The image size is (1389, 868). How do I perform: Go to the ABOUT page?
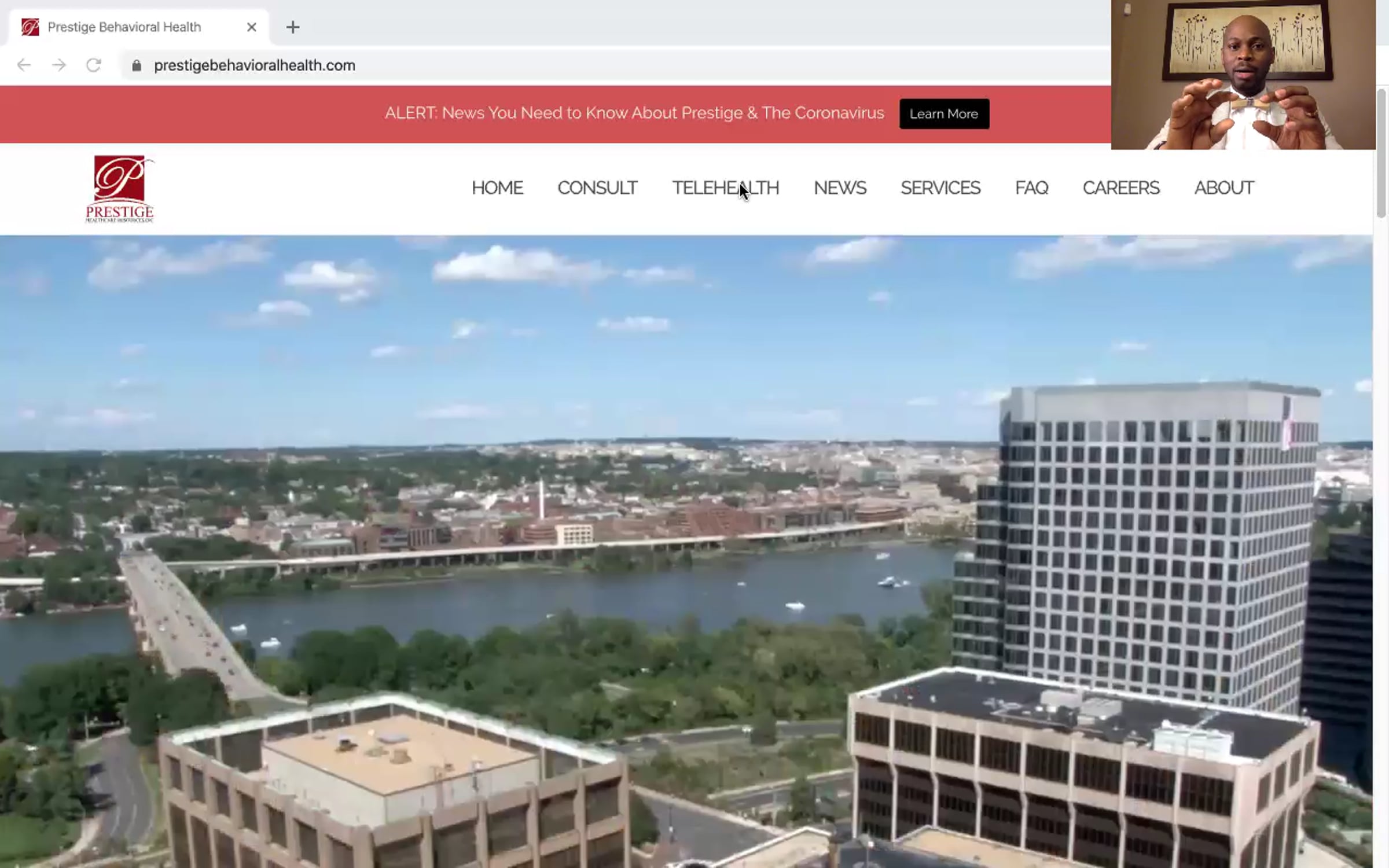[x=1224, y=188]
